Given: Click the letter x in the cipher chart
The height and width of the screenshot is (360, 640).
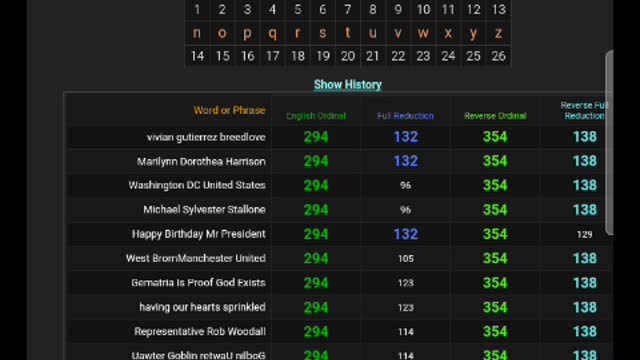Looking at the screenshot, I should point(448,33).
